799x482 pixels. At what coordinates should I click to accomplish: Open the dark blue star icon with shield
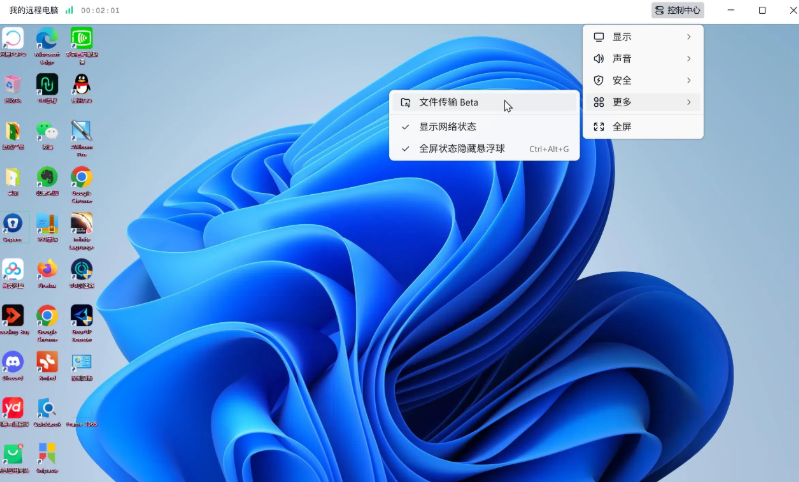82,316
